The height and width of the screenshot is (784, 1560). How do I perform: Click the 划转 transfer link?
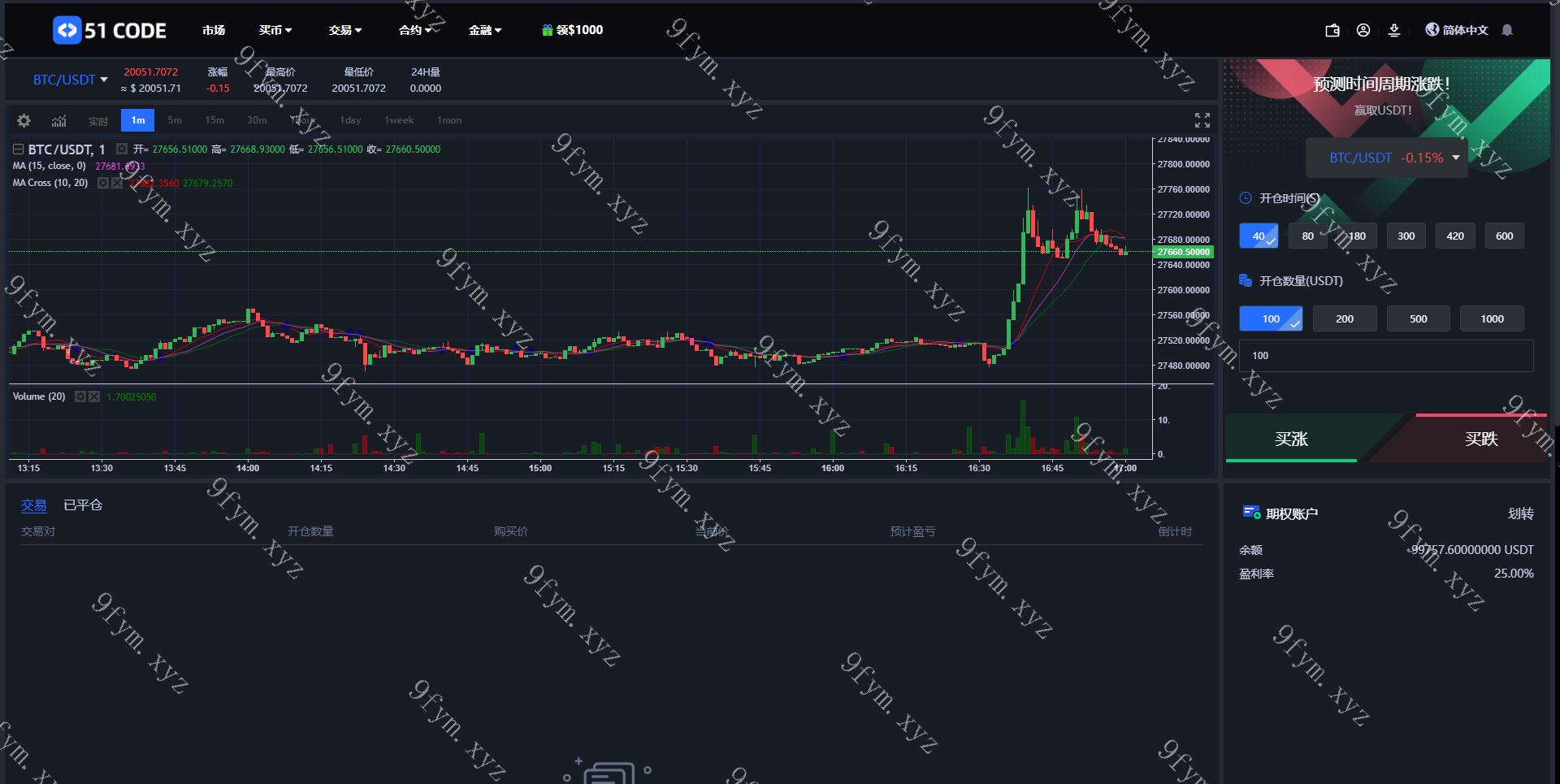[1521, 513]
